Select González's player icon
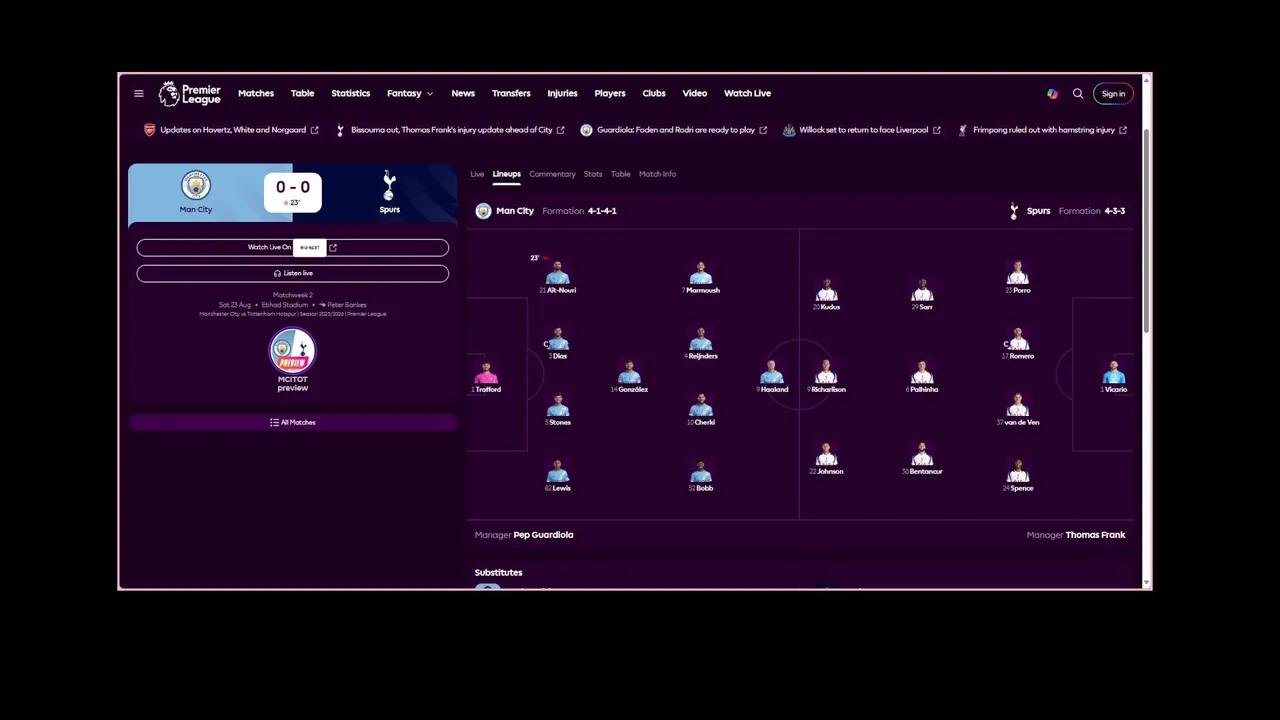Screen dimensions: 1280x720 pos(629,374)
